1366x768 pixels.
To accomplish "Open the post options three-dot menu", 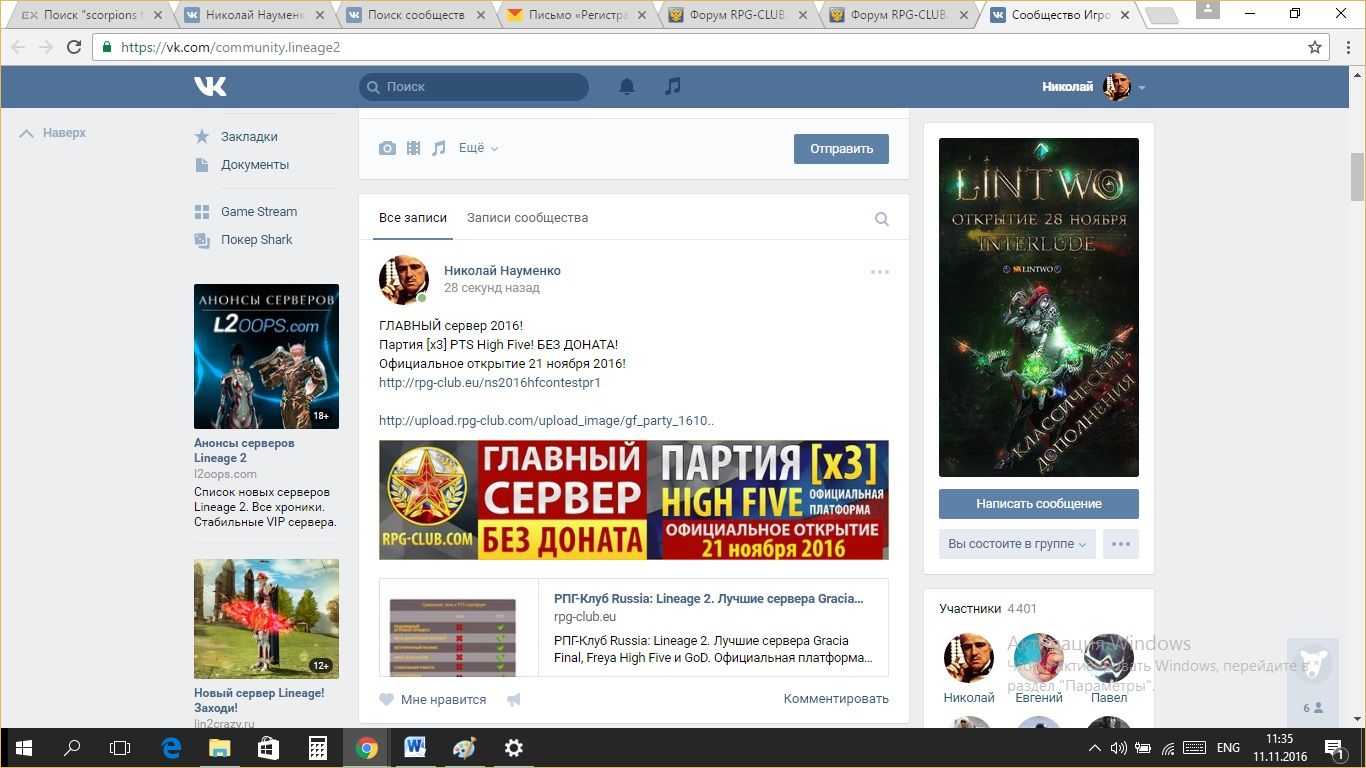I will click(880, 272).
